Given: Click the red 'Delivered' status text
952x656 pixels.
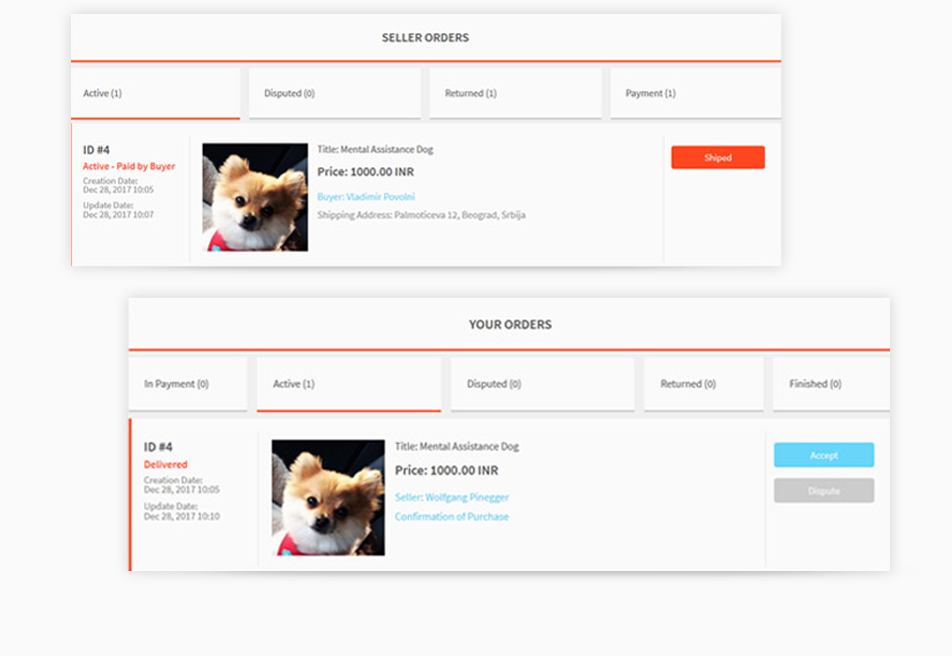Looking at the screenshot, I should 166,465.
